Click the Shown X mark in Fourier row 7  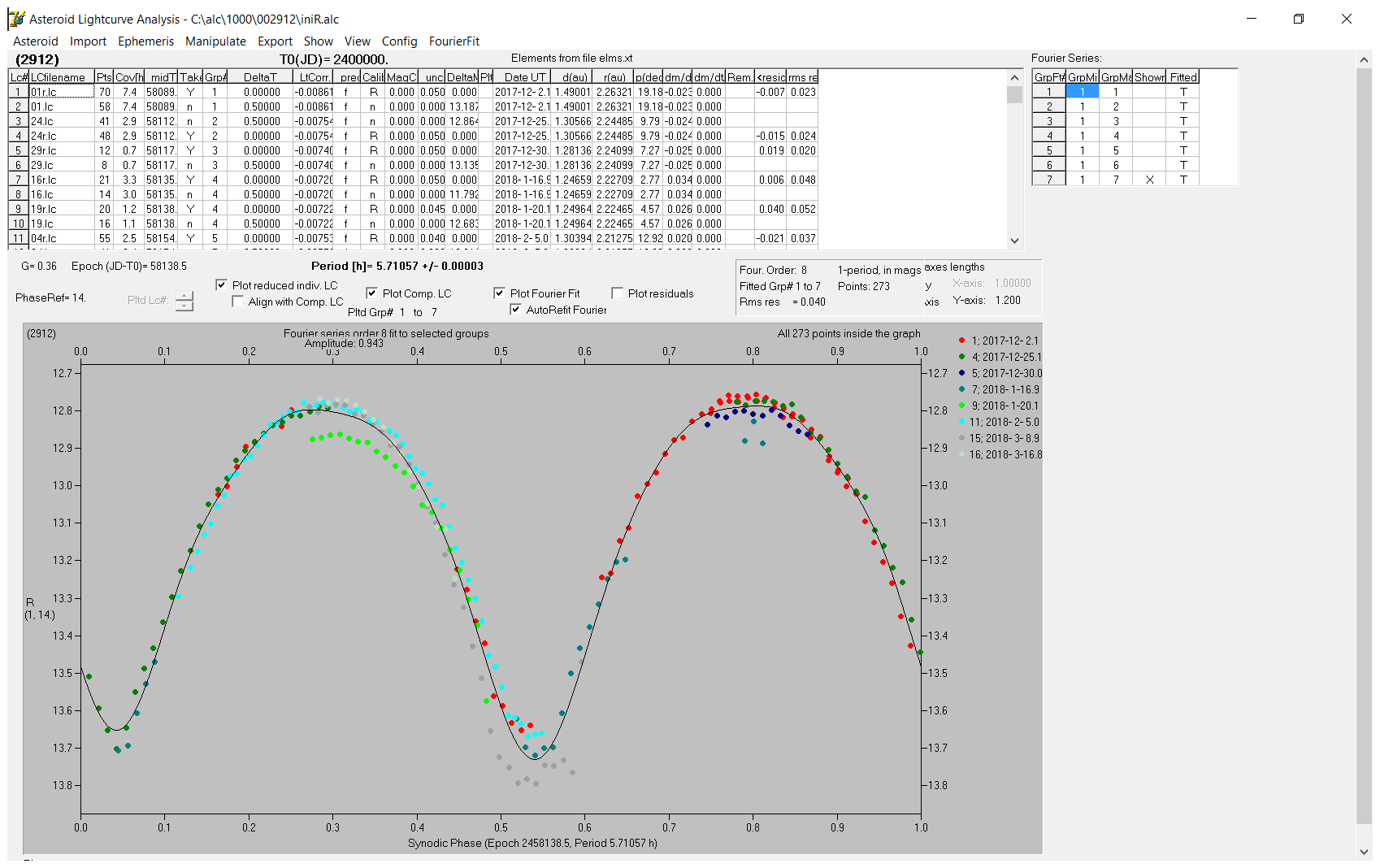tap(1149, 180)
